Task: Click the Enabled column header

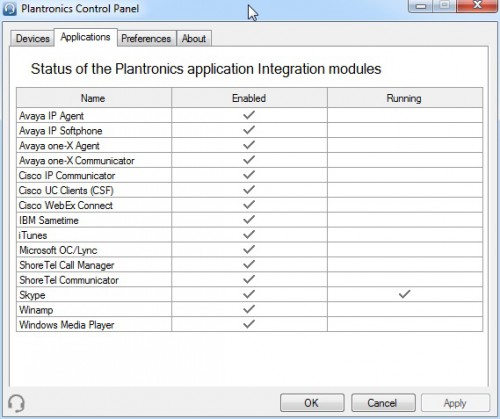Action: [249, 98]
